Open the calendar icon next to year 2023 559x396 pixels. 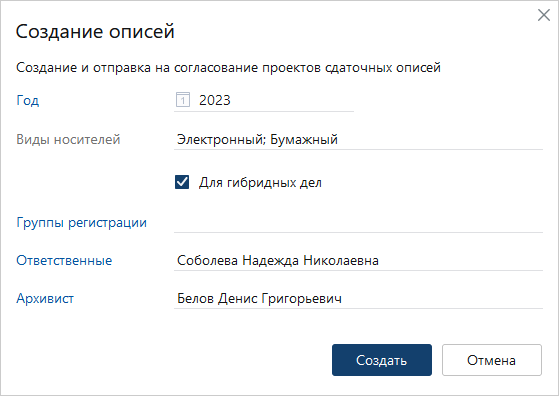tap(183, 100)
